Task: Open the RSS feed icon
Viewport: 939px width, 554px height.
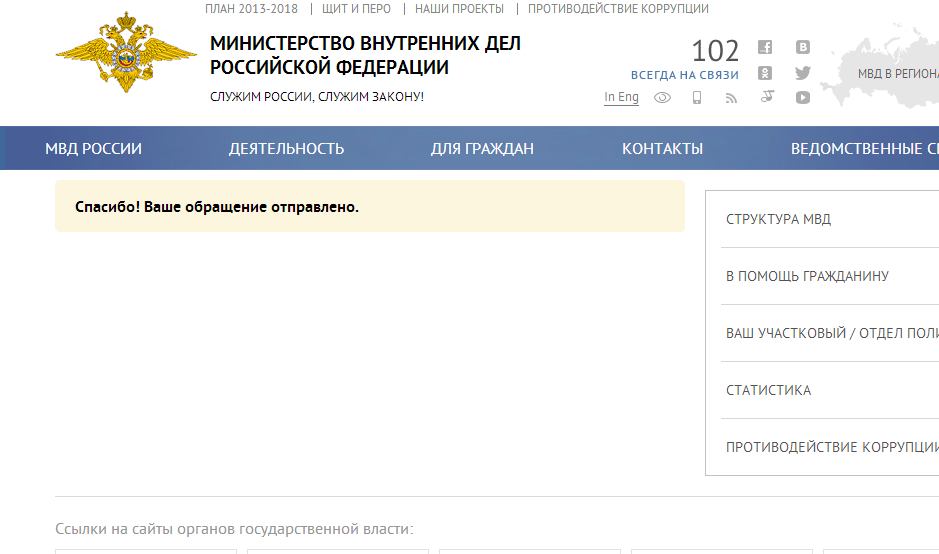Action: pos(731,98)
